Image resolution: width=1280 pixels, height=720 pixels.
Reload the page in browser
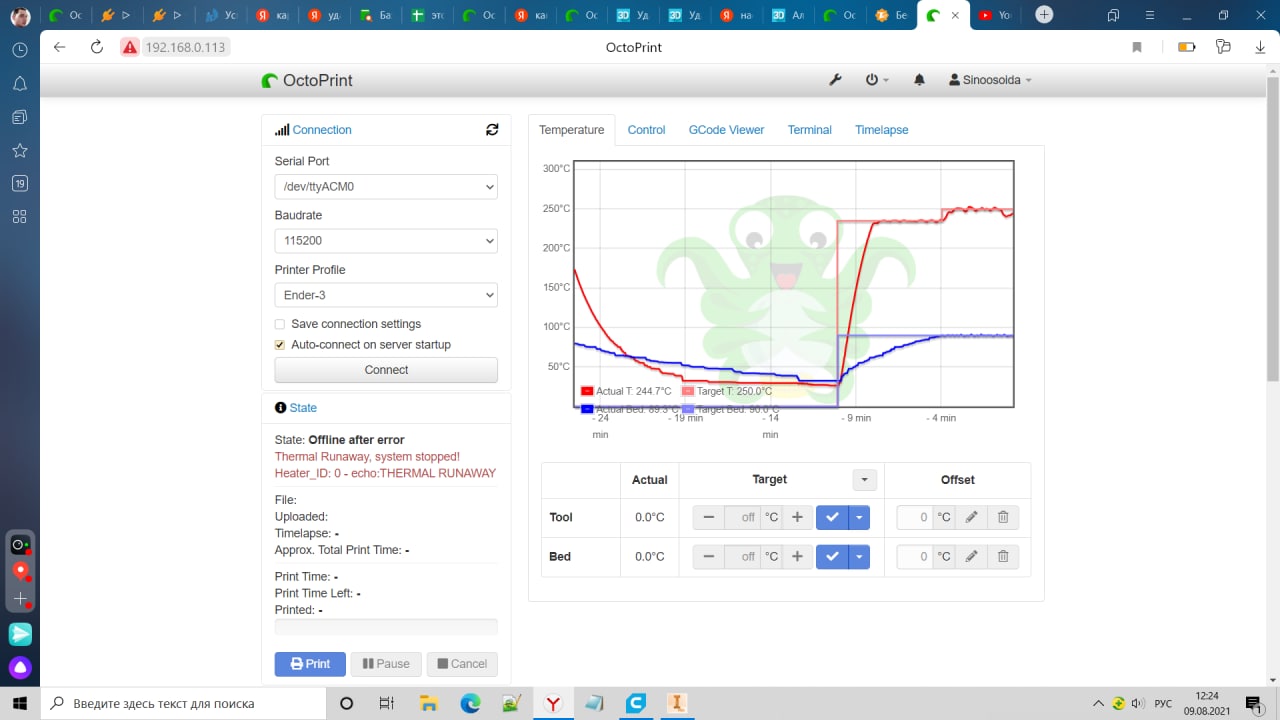(96, 47)
